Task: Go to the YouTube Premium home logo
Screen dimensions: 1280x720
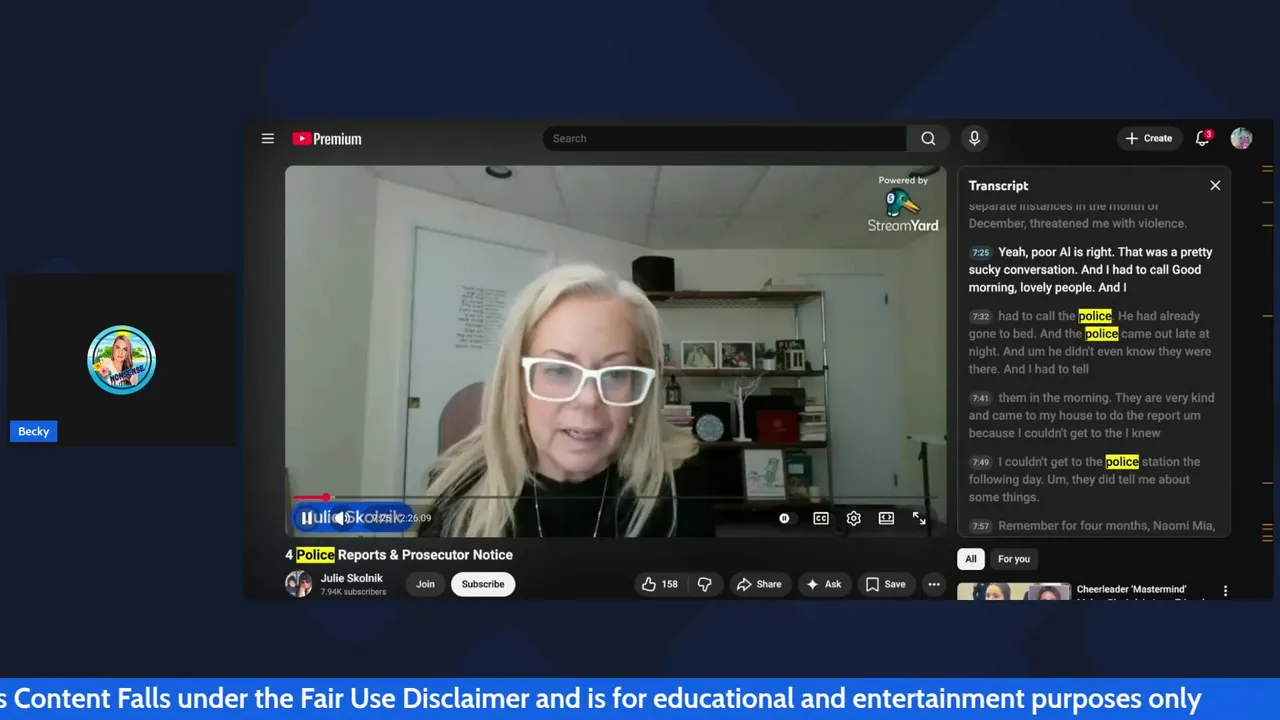Action: tap(327, 139)
